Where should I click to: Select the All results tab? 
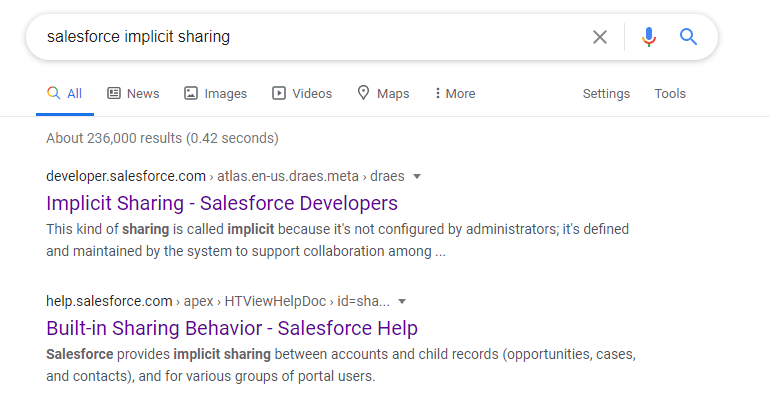pyautogui.click(x=65, y=93)
